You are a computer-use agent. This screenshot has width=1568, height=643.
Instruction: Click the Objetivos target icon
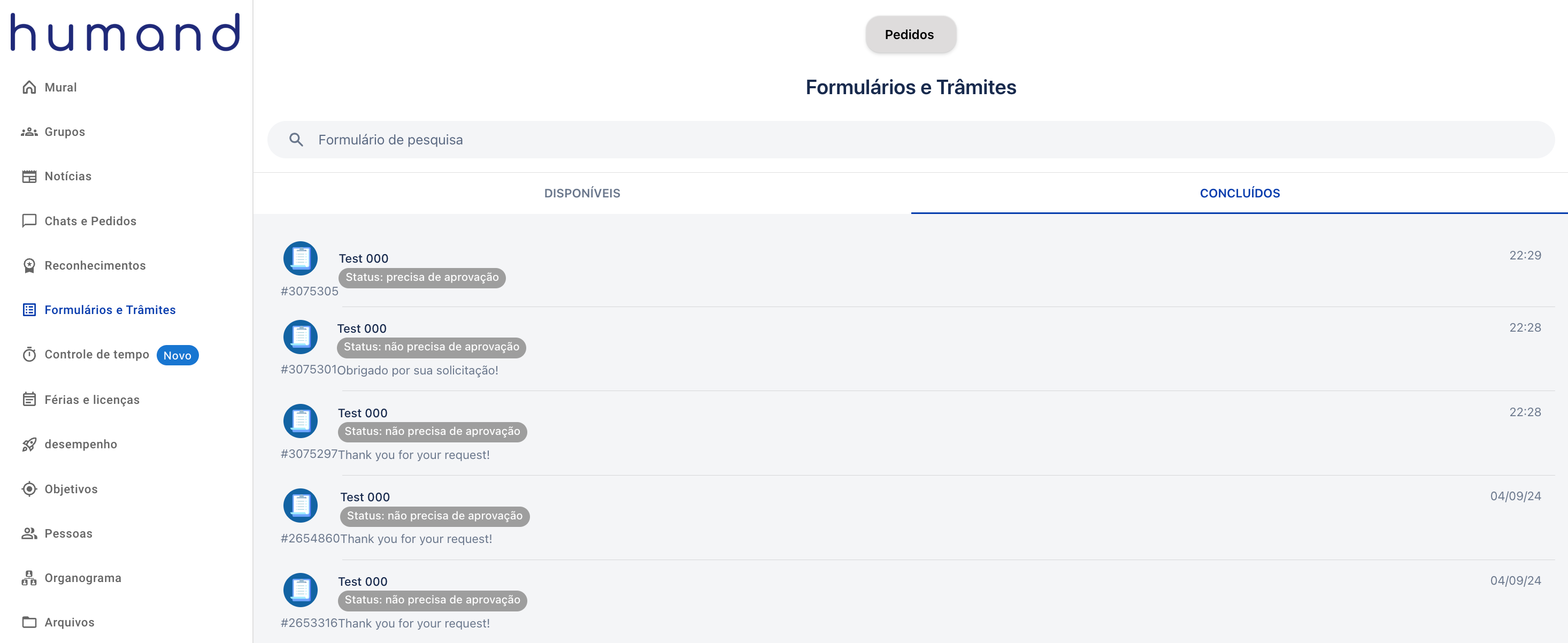pyautogui.click(x=29, y=489)
